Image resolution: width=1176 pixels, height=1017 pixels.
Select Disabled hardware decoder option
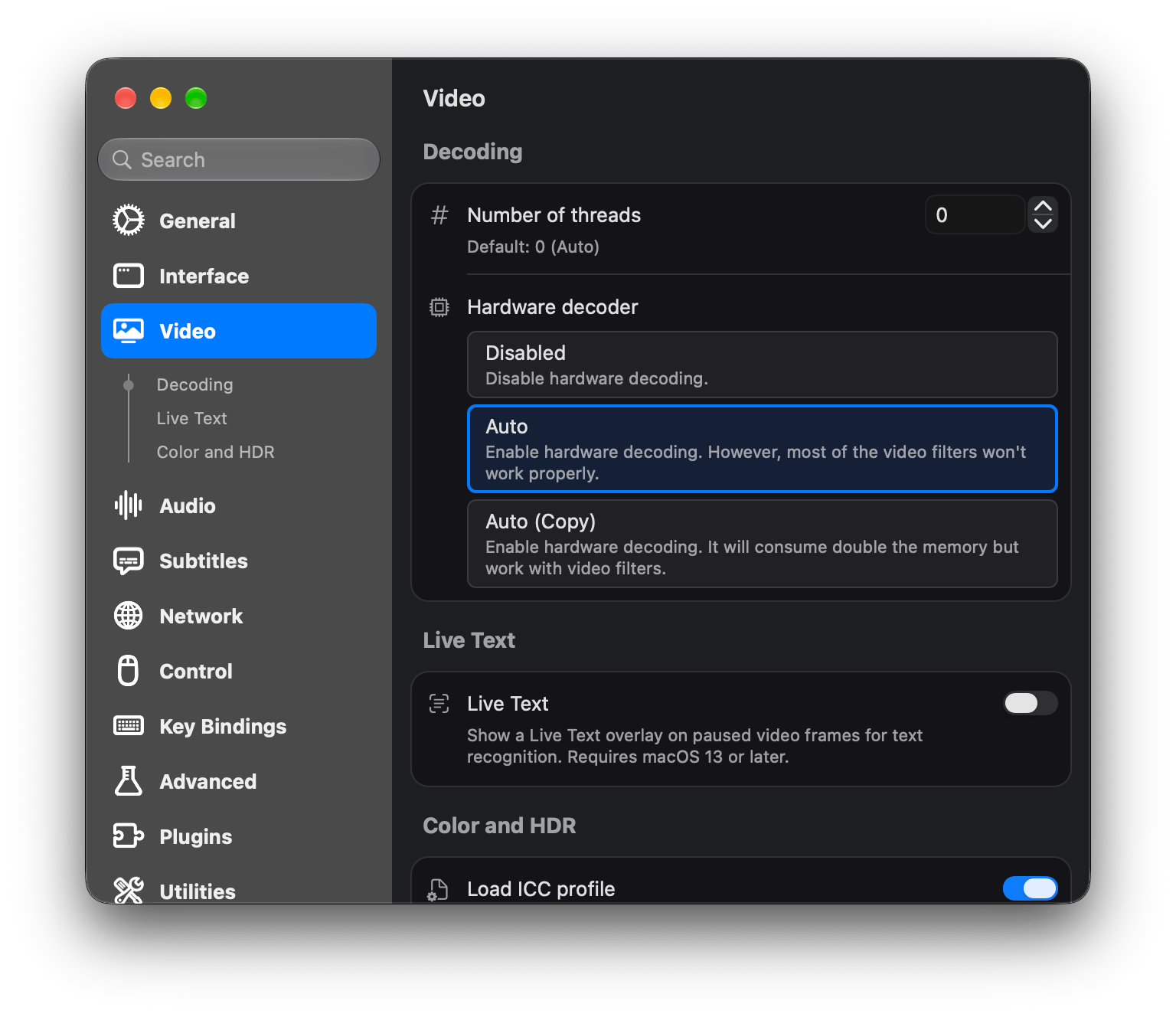[763, 365]
